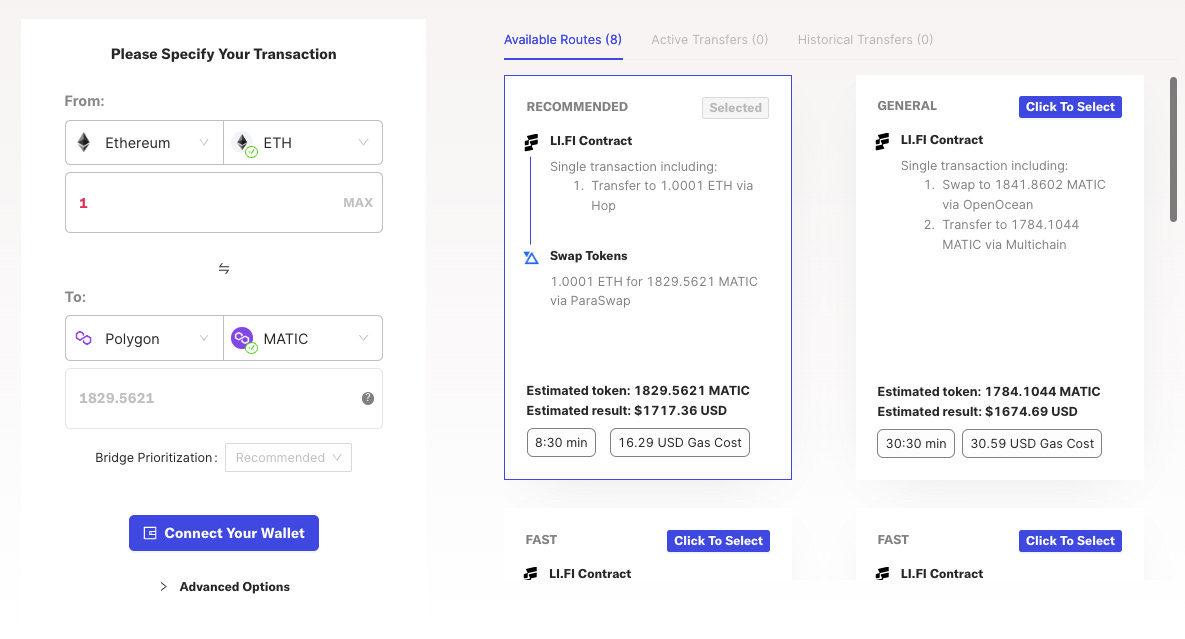Open the Ethereum source chain dropdown
The height and width of the screenshot is (639, 1185).
click(144, 143)
